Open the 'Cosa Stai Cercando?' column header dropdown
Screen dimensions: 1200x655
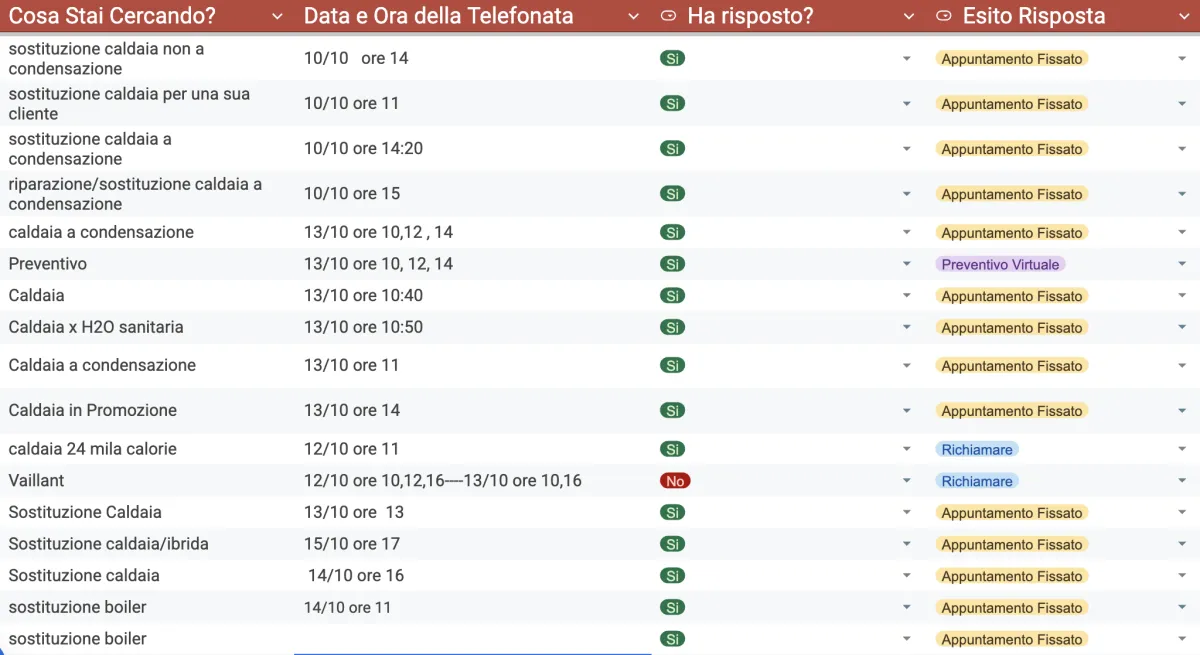(278, 16)
